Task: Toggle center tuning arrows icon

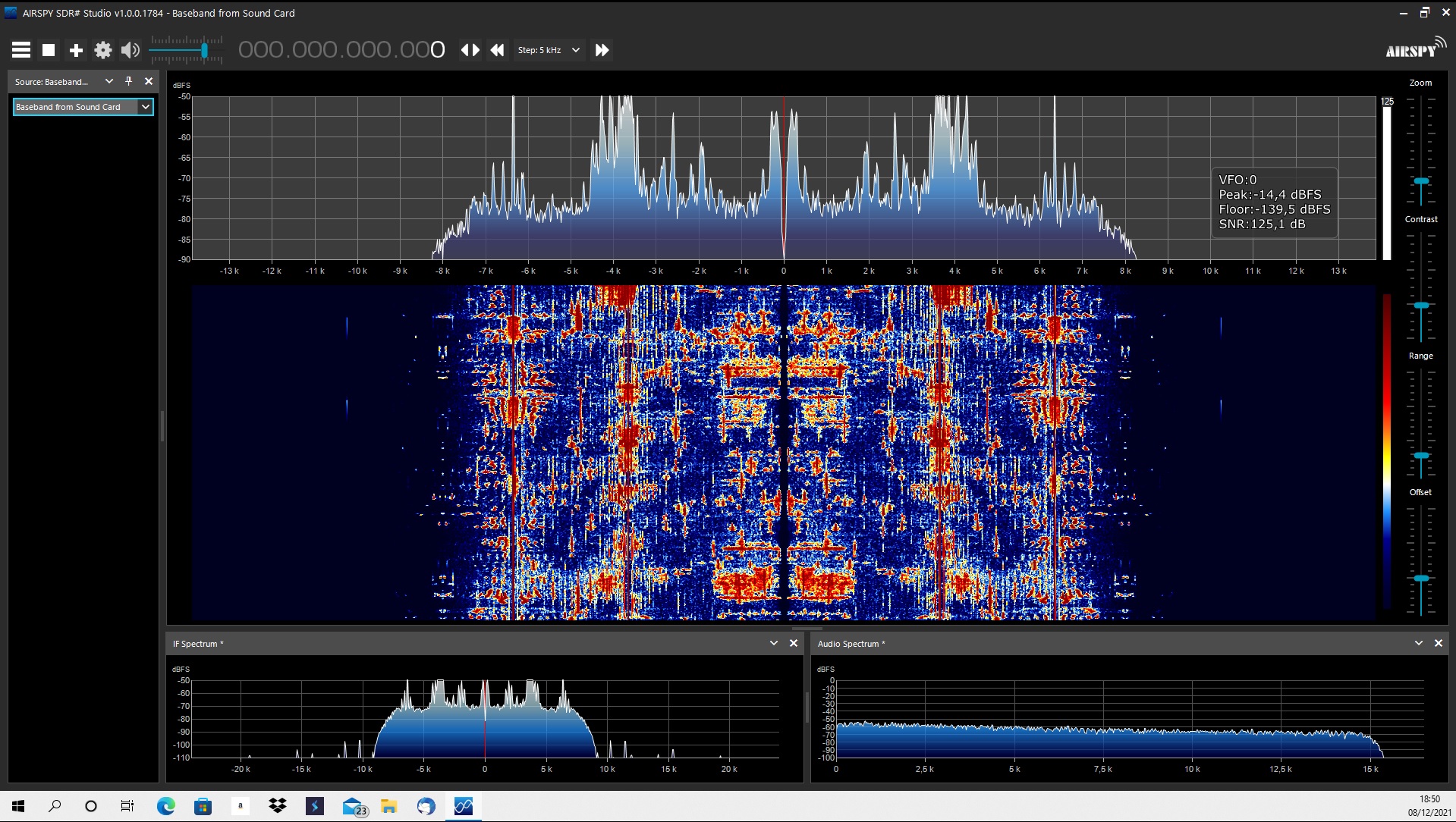Action: 470,50
